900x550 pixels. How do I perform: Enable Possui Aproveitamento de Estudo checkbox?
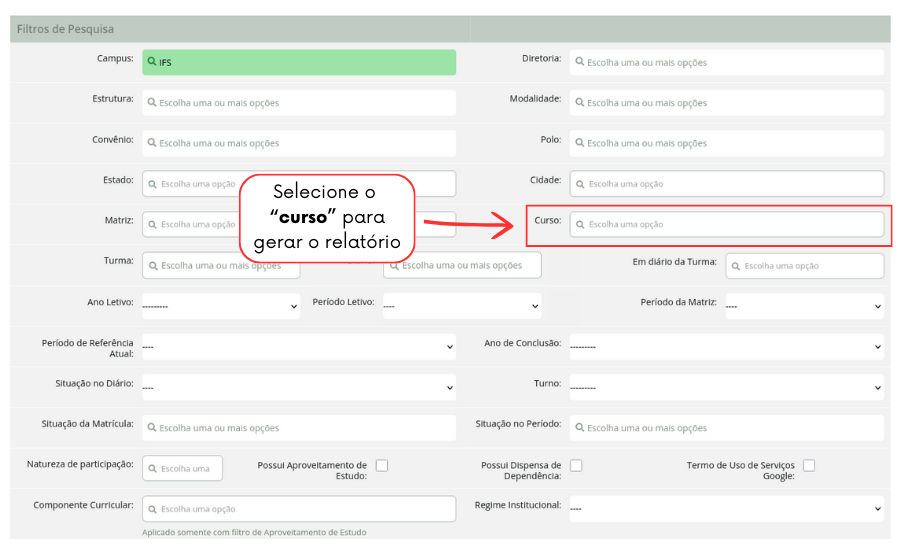pyautogui.click(x=382, y=466)
